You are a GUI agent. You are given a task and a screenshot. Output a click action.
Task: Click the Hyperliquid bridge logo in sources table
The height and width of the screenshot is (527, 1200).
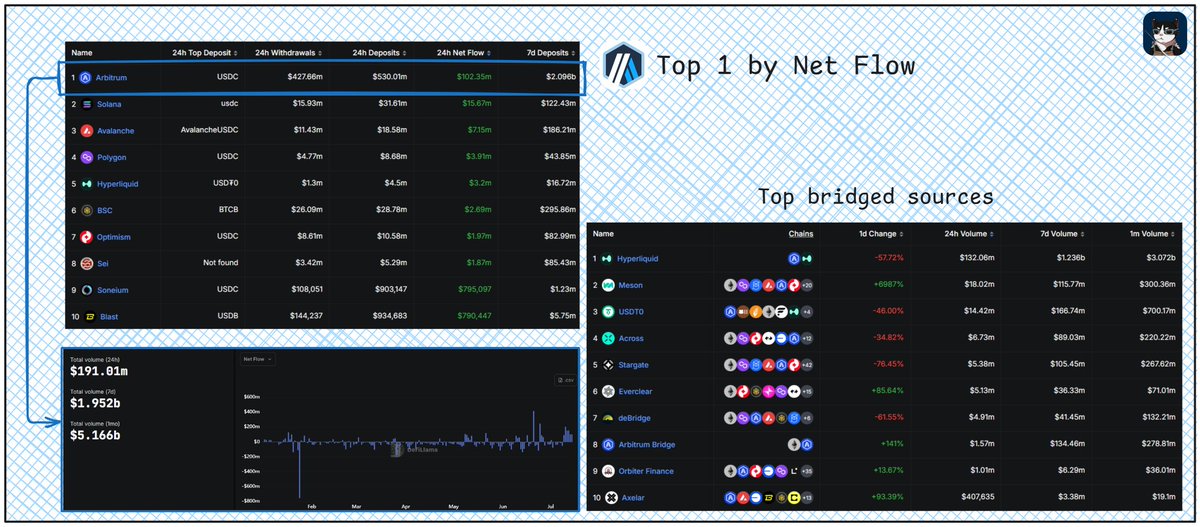(608, 259)
